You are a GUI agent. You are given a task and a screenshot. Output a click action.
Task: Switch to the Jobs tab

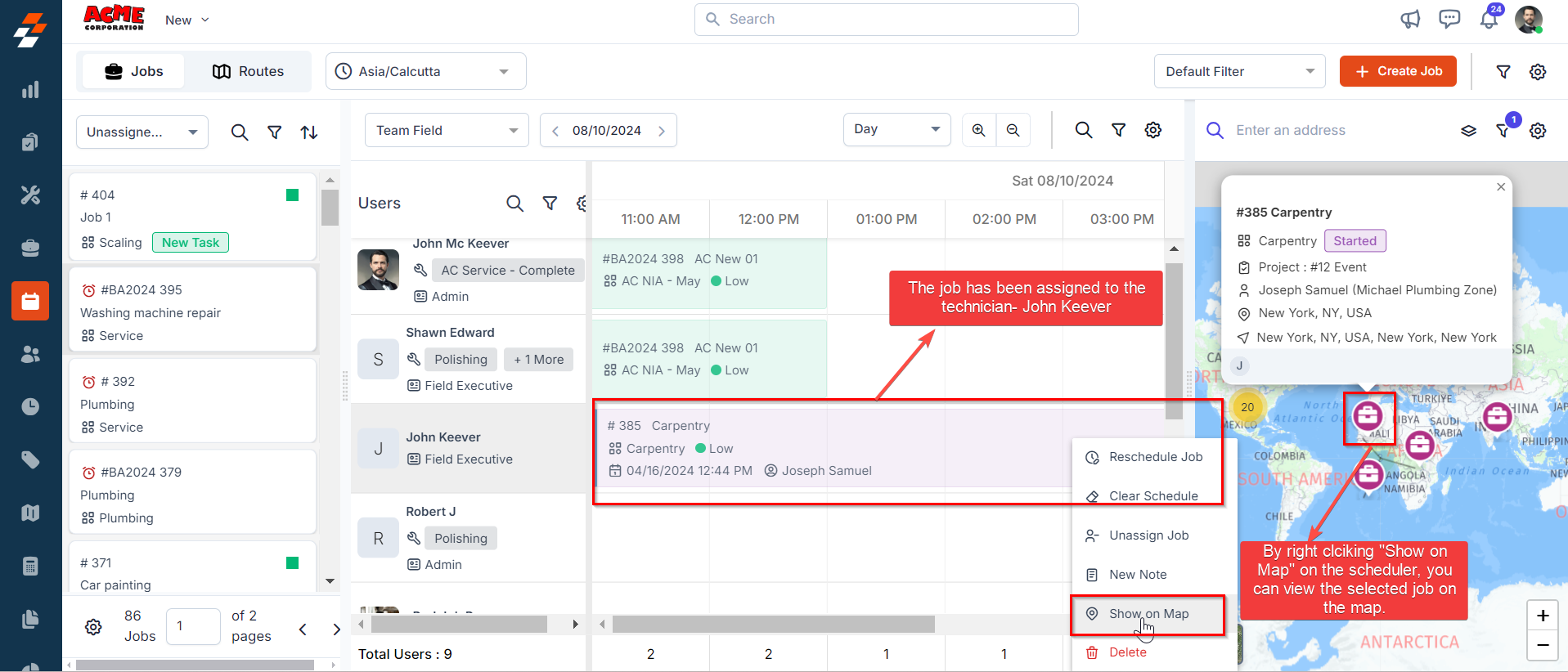click(134, 72)
